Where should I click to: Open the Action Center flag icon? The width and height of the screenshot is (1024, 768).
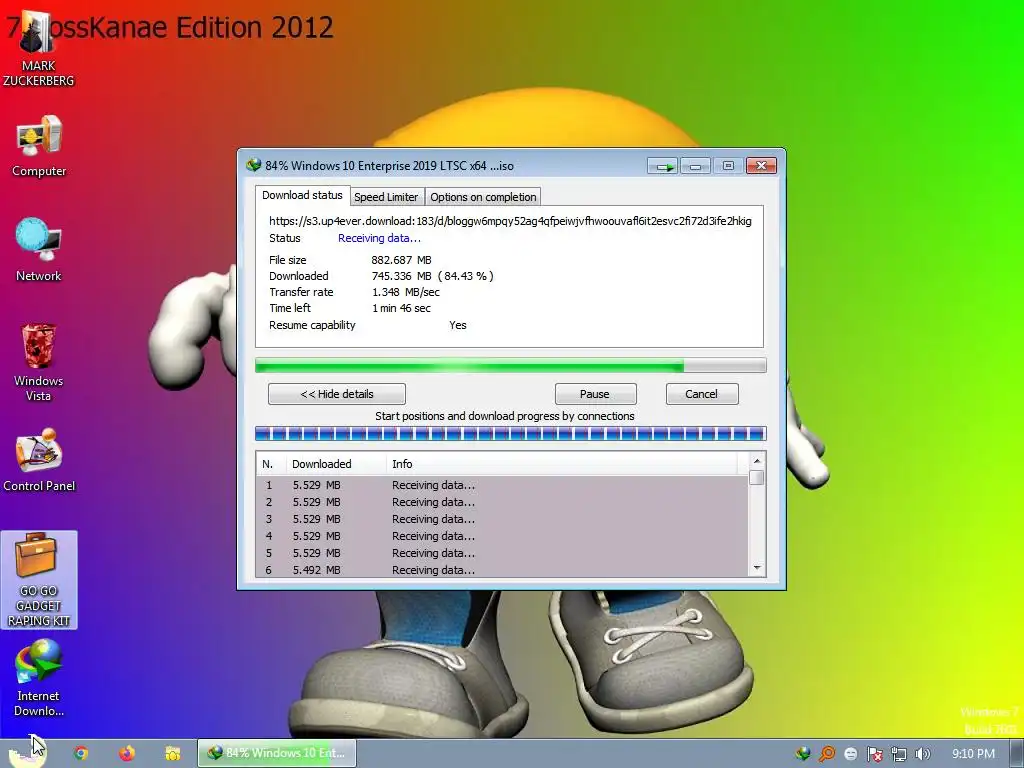point(874,754)
